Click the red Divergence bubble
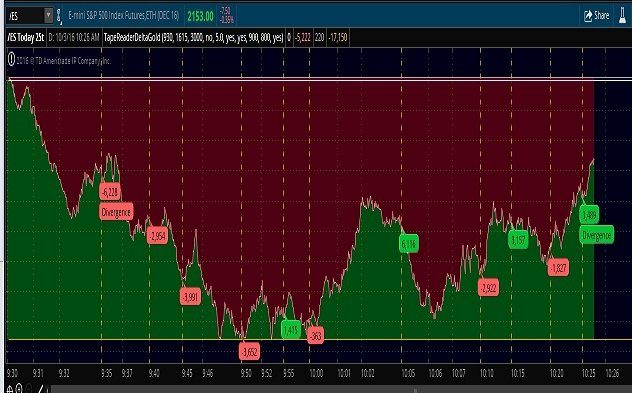This screenshot has height=393, width=632. pyautogui.click(x=116, y=212)
